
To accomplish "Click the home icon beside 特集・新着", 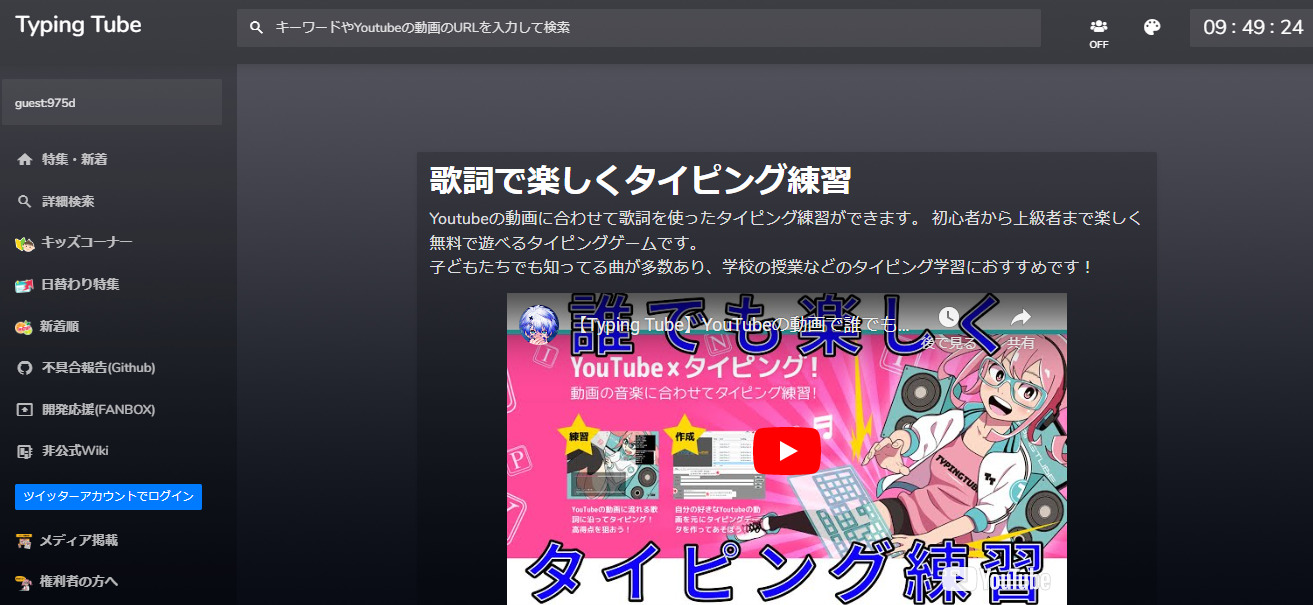I will pyautogui.click(x=25, y=159).
